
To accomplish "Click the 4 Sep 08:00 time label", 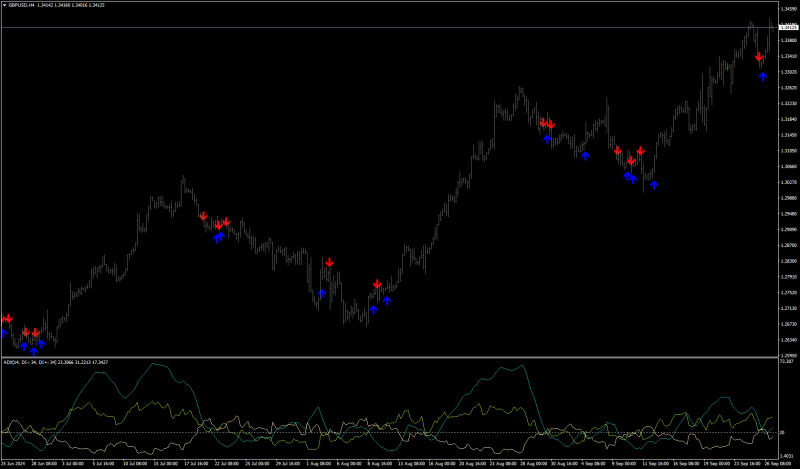I will (594, 463).
